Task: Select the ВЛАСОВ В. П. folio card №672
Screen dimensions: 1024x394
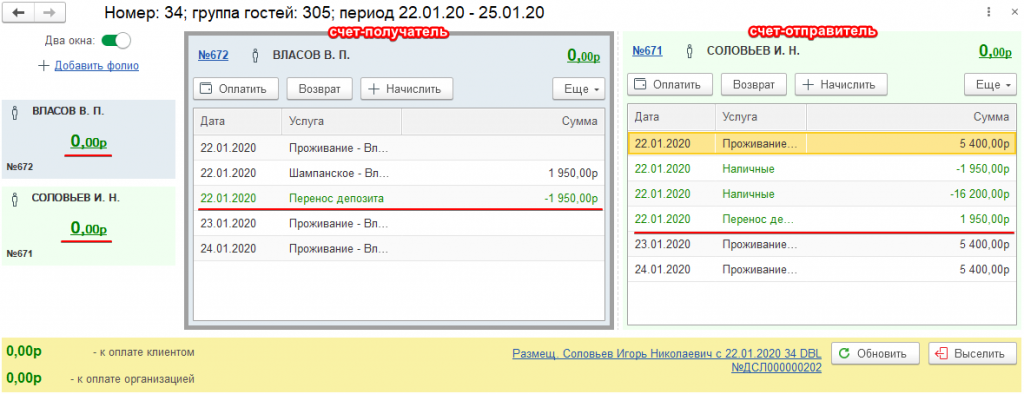Action: pos(88,139)
